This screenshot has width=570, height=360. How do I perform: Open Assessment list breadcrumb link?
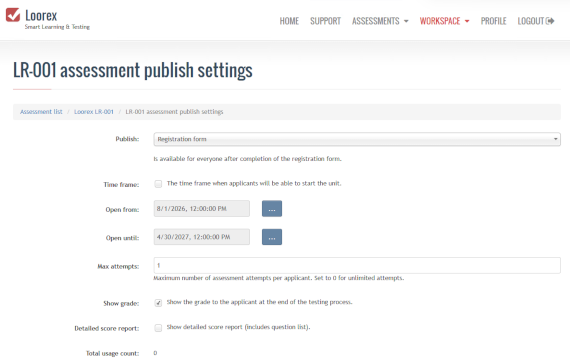(41, 112)
